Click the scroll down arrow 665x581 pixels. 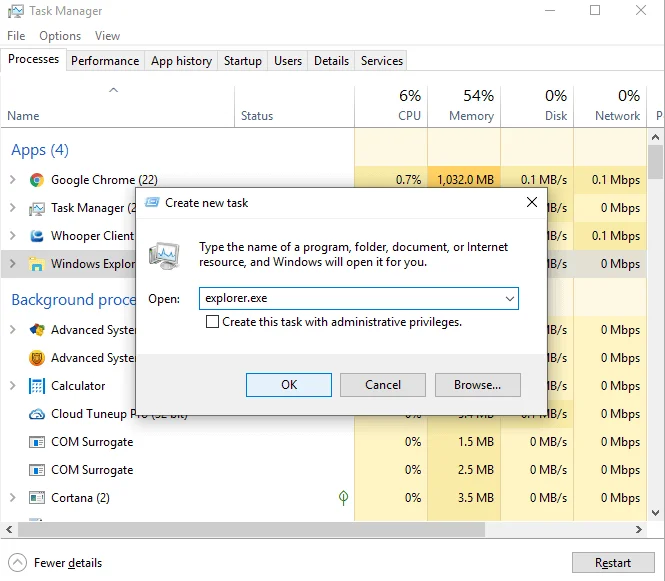[656, 513]
